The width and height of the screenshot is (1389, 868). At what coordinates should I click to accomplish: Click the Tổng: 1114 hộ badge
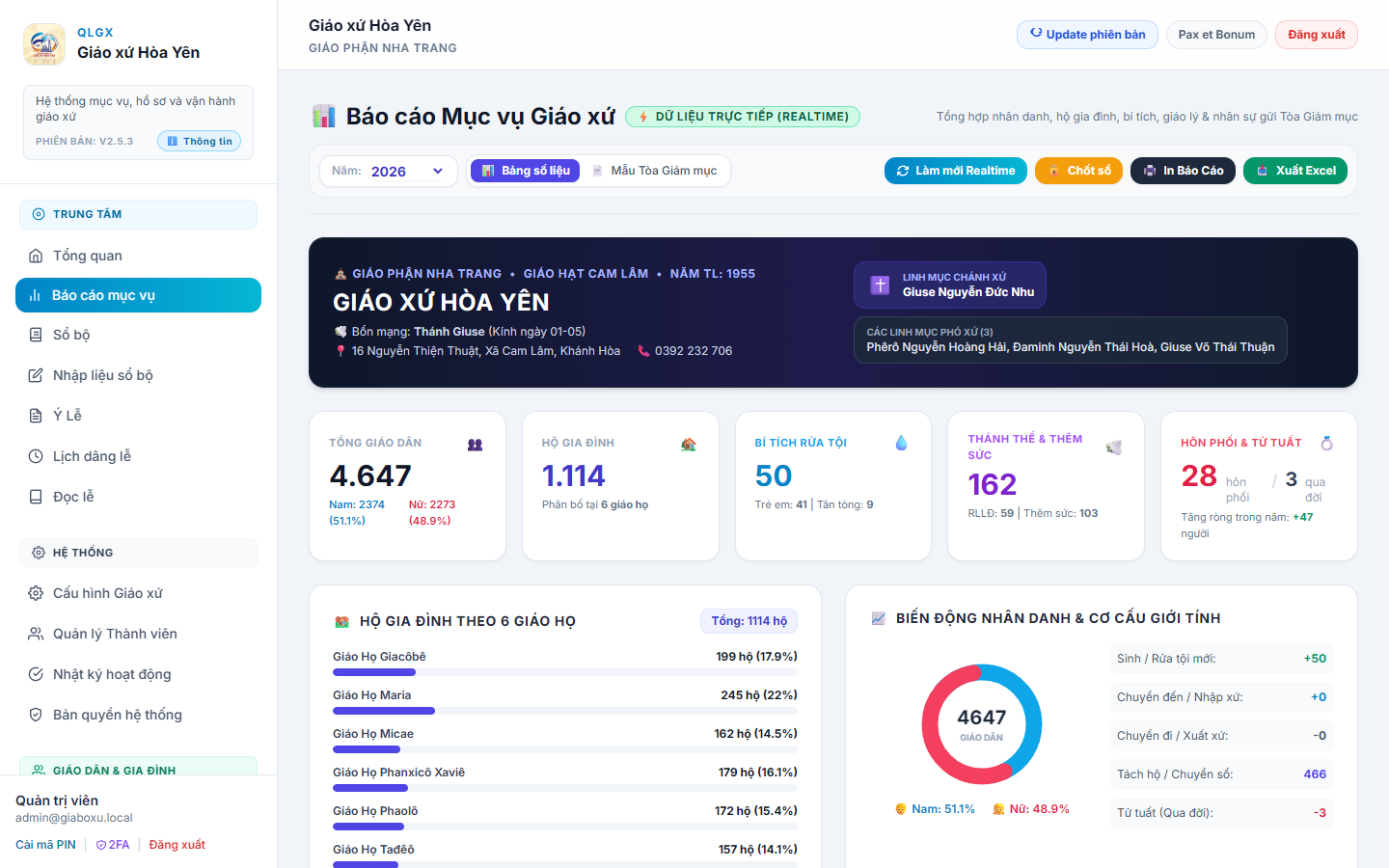click(749, 621)
